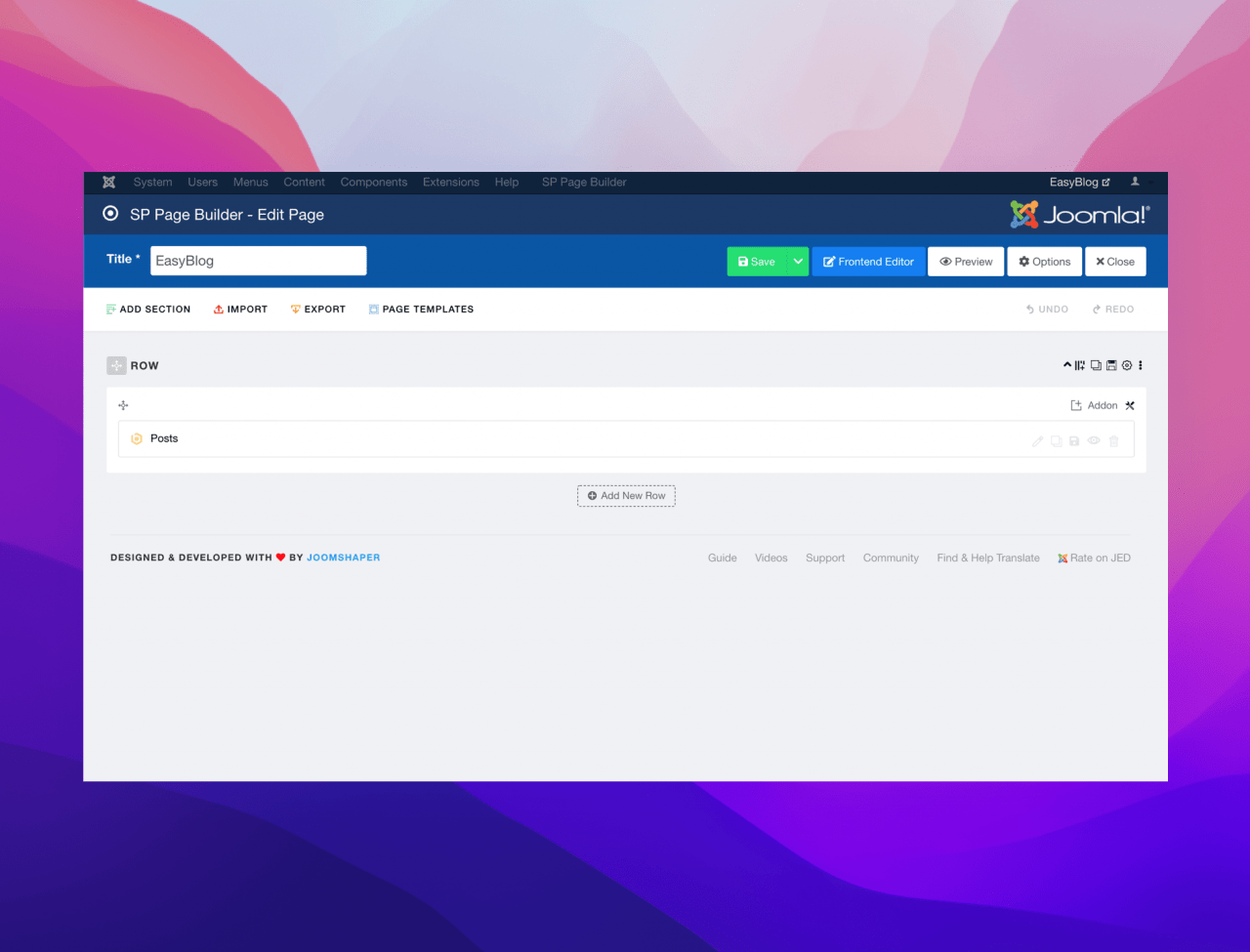The width and height of the screenshot is (1250, 952).
Task: Toggle visibility of the Posts addon
Action: coord(1094,441)
